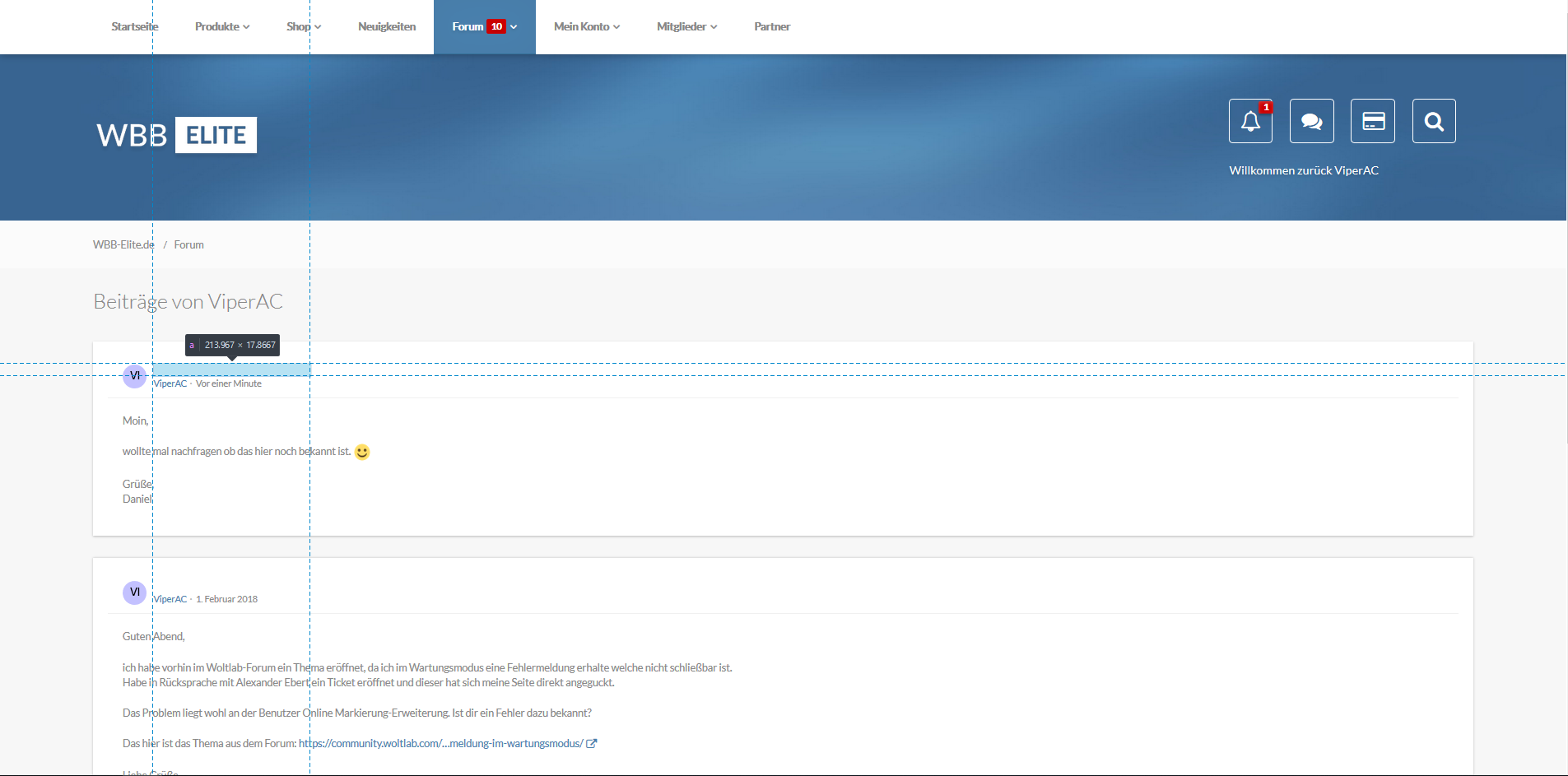Screen dimensions: 1568x776
Task: Open the Forum menu tab
Action: (484, 27)
